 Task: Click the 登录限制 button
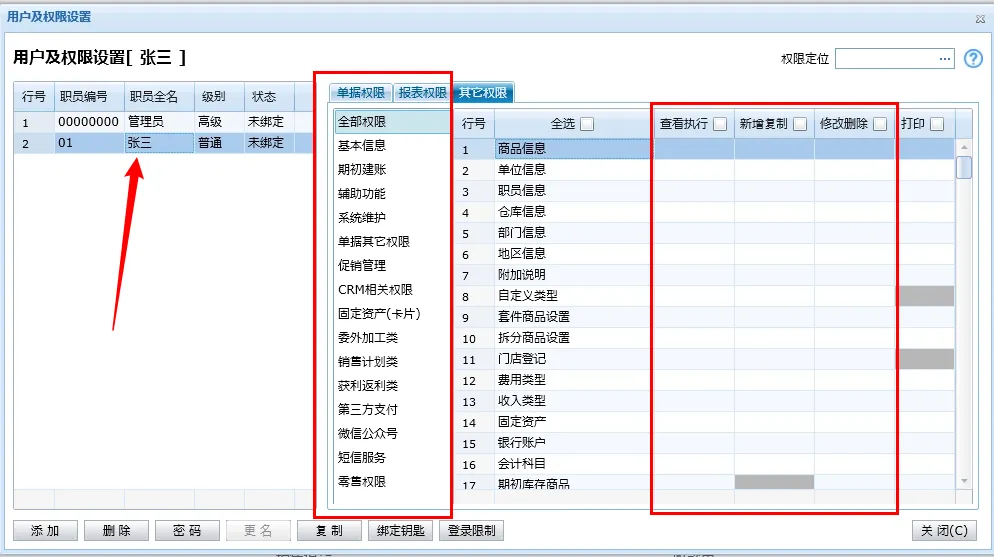471,530
